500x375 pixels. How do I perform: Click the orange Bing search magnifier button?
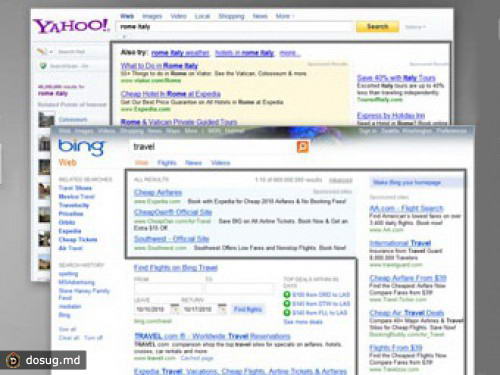(x=303, y=147)
